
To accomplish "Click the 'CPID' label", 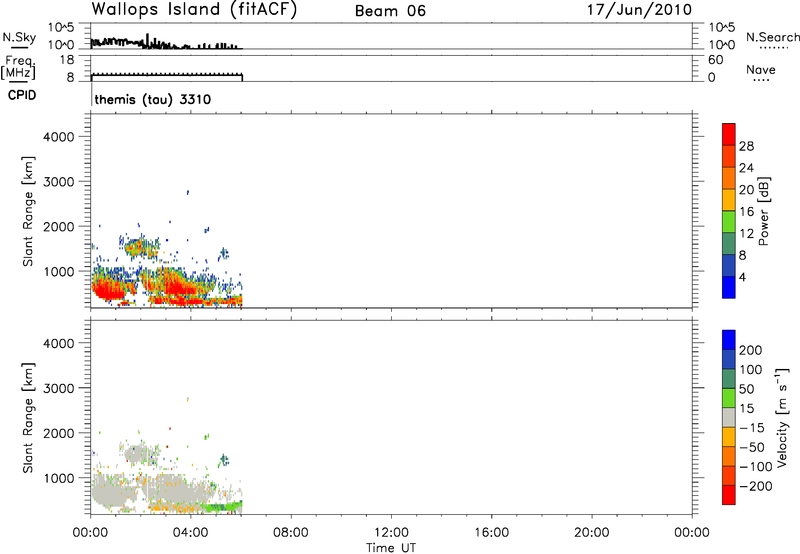I will click(x=22, y=95).
